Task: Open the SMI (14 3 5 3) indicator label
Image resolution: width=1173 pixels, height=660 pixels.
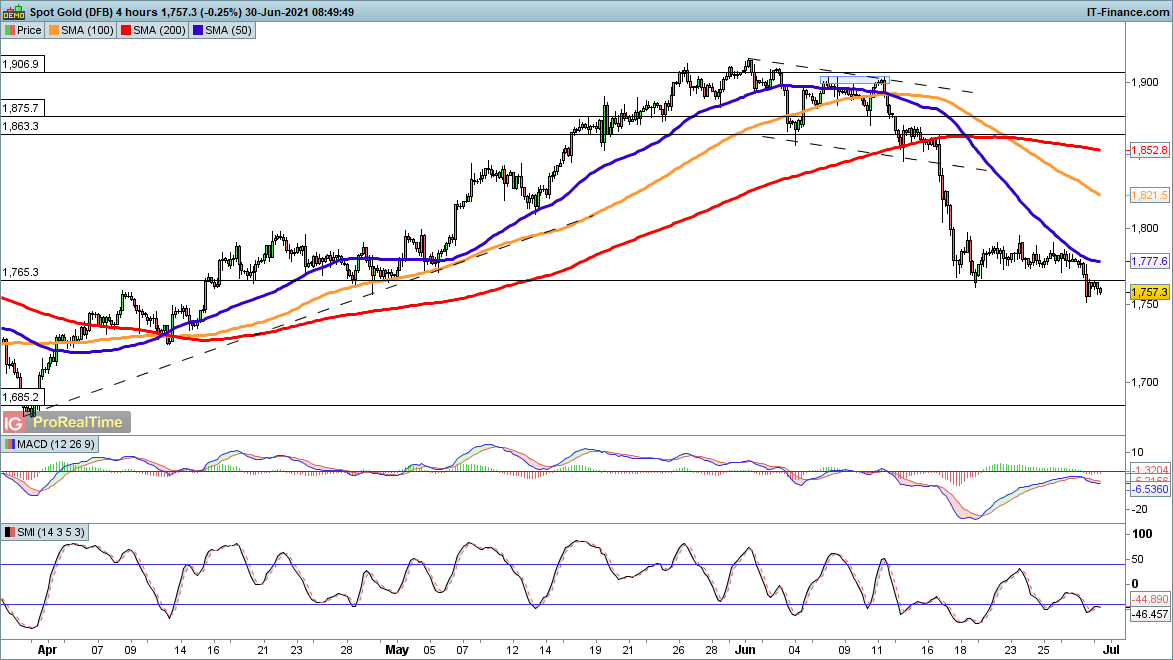Action: pyautogui.click(x=46, y=531)
